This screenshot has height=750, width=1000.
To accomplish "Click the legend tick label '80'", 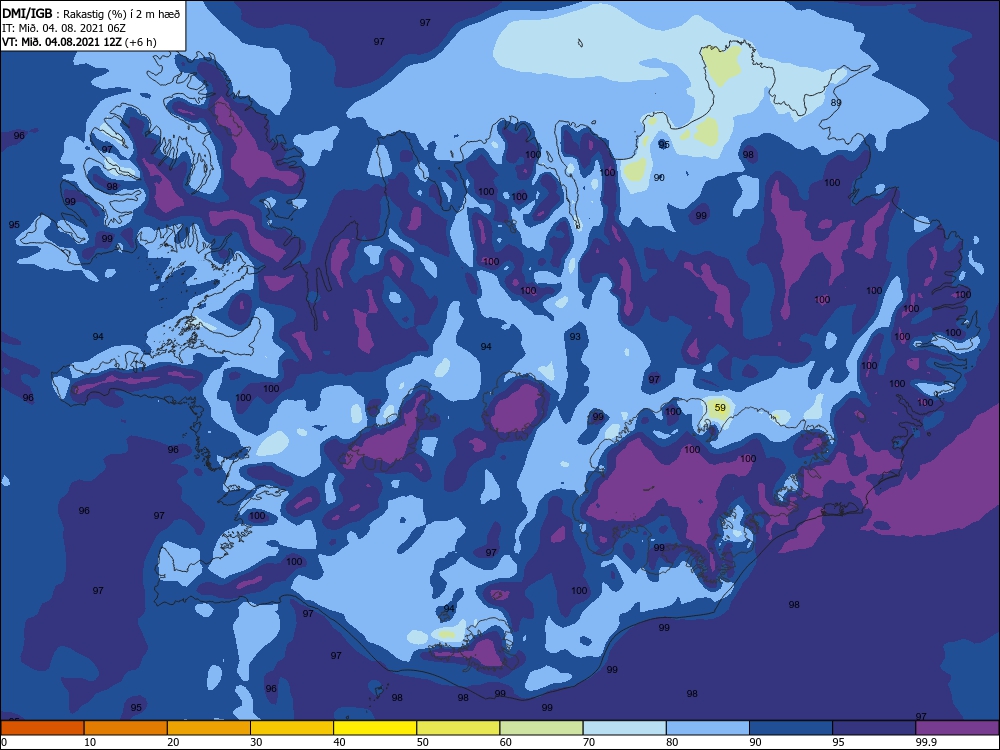I will (672, 742).
